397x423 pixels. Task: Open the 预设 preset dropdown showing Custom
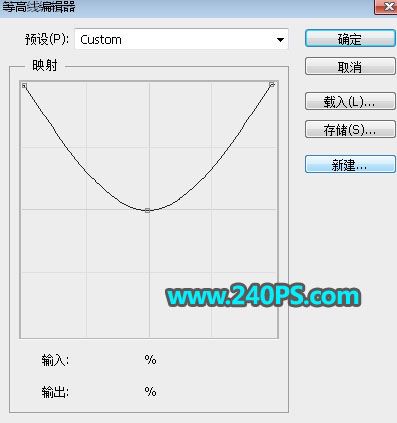(x=181, y=39)
